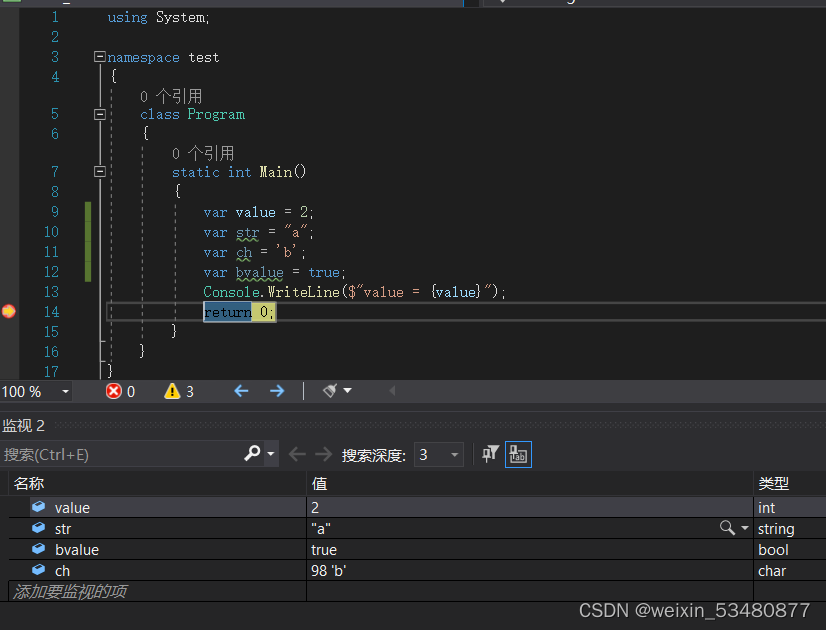Click the 添加要监视的项 add watch field

[158, 592]
